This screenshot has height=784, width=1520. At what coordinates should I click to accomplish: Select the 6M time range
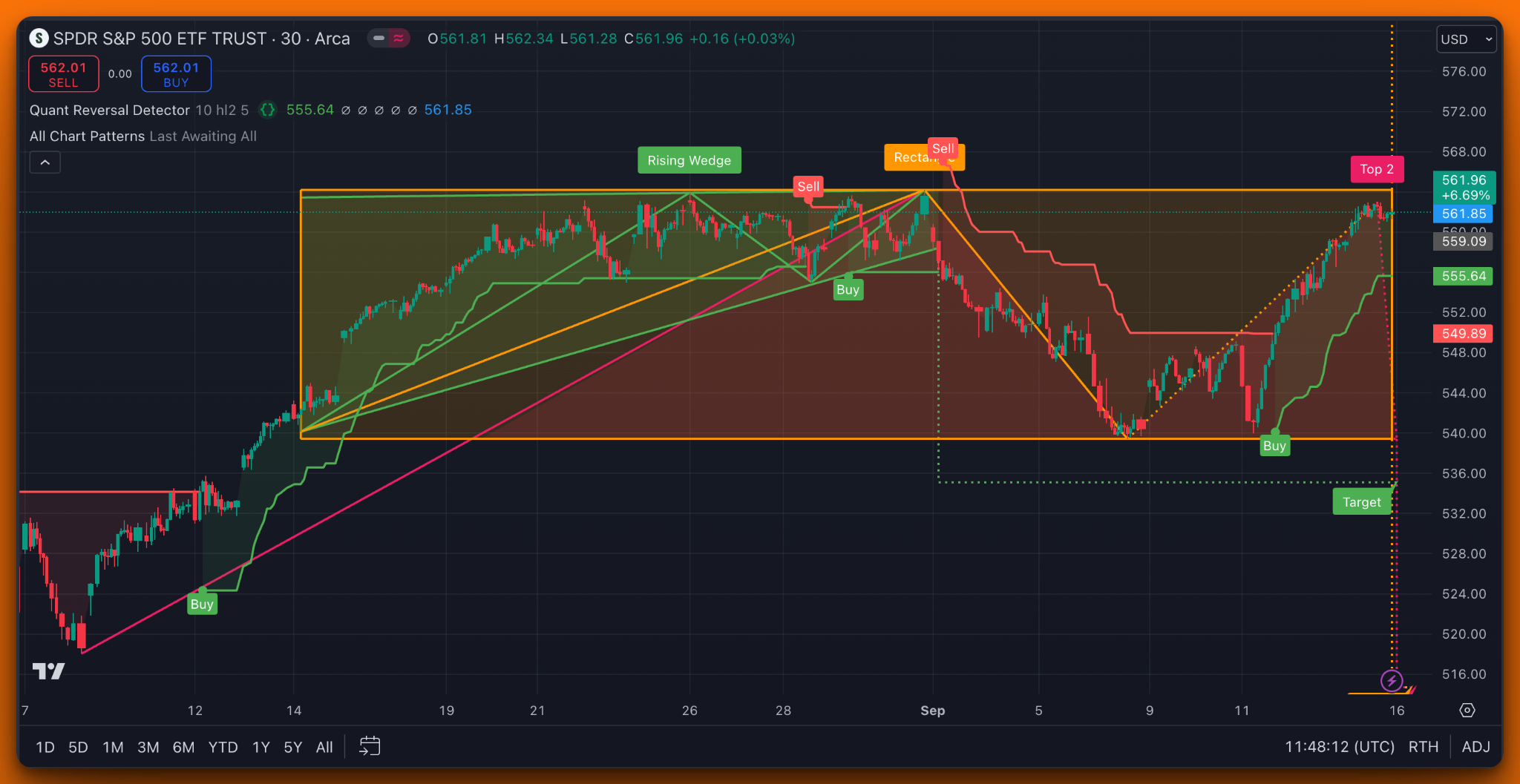[183, 747]
